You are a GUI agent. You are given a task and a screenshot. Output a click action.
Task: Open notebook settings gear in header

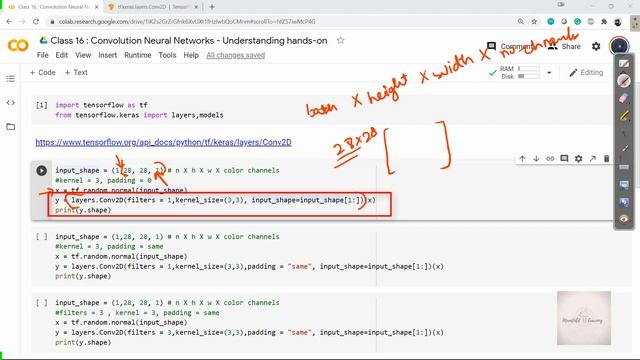pyautogui.click(x=596, y=46)
